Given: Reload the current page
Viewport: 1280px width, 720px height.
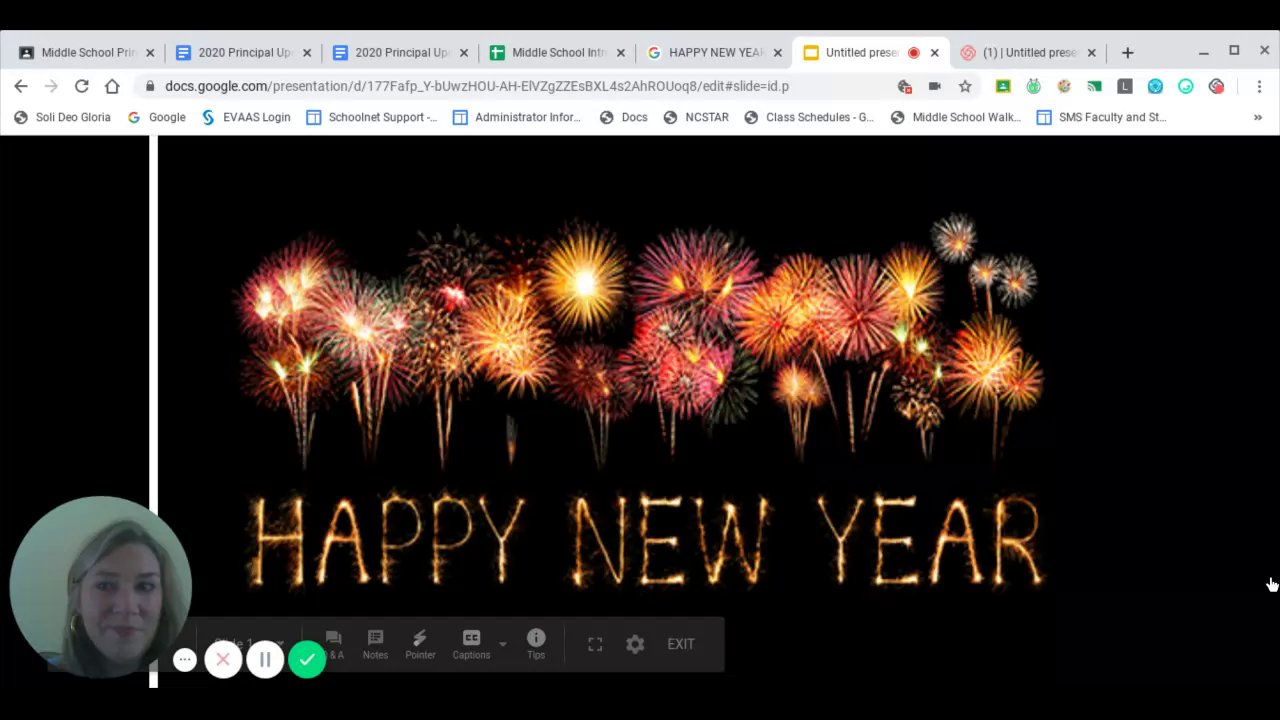Looking at the screenshot, I should 82,86.
